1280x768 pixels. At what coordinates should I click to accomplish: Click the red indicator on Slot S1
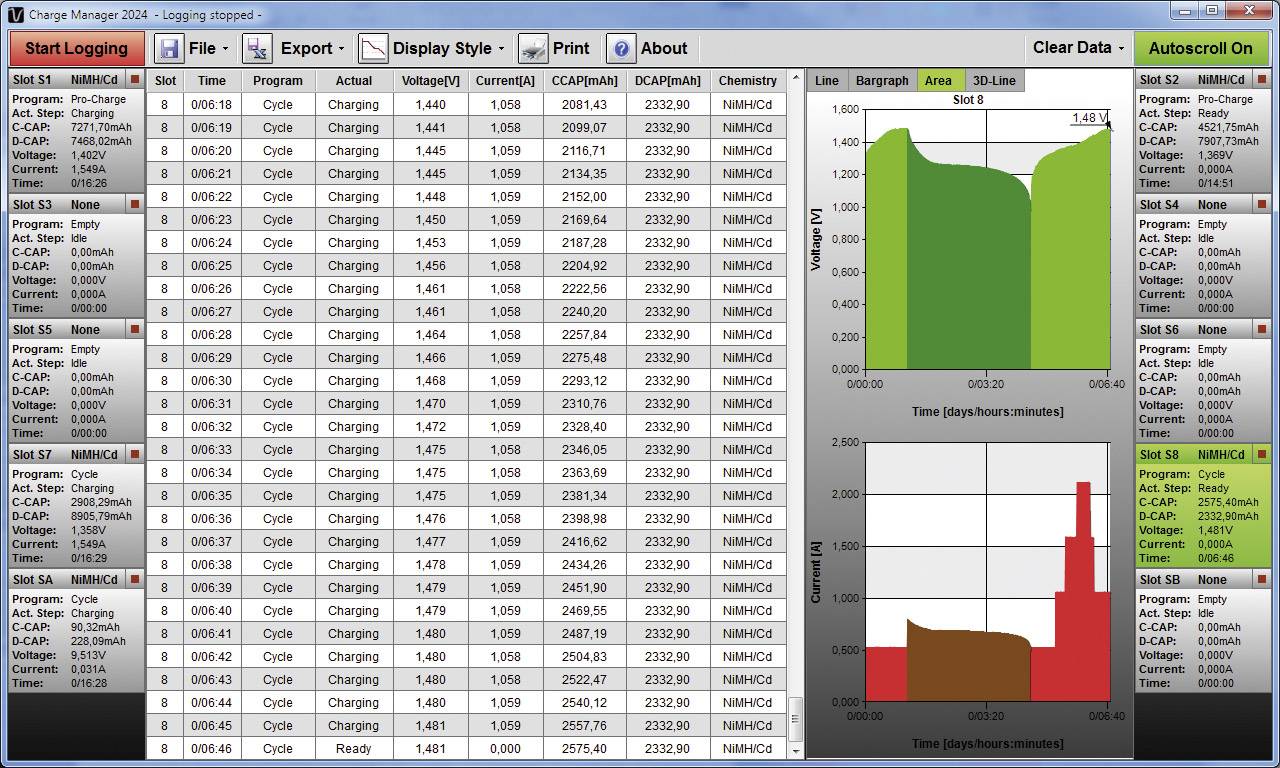click(136, 79)
